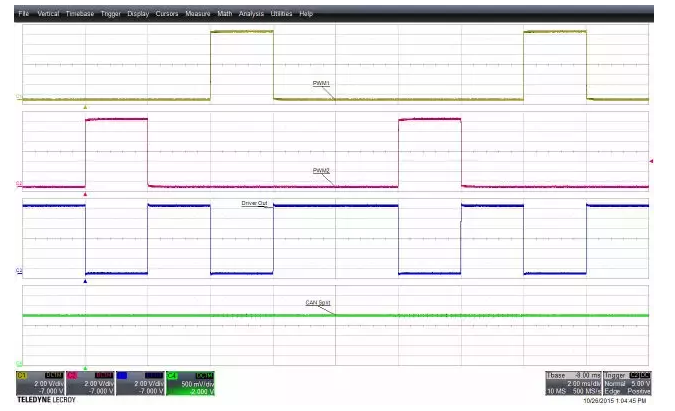Click the C2 ground level indicator
675x411 pixels.
[19, 184]
